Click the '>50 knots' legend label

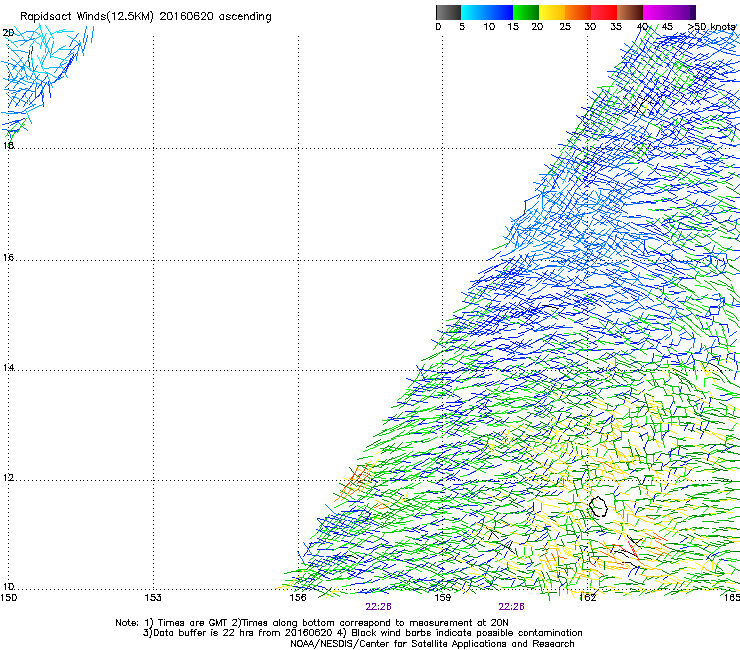pos(711,26)
